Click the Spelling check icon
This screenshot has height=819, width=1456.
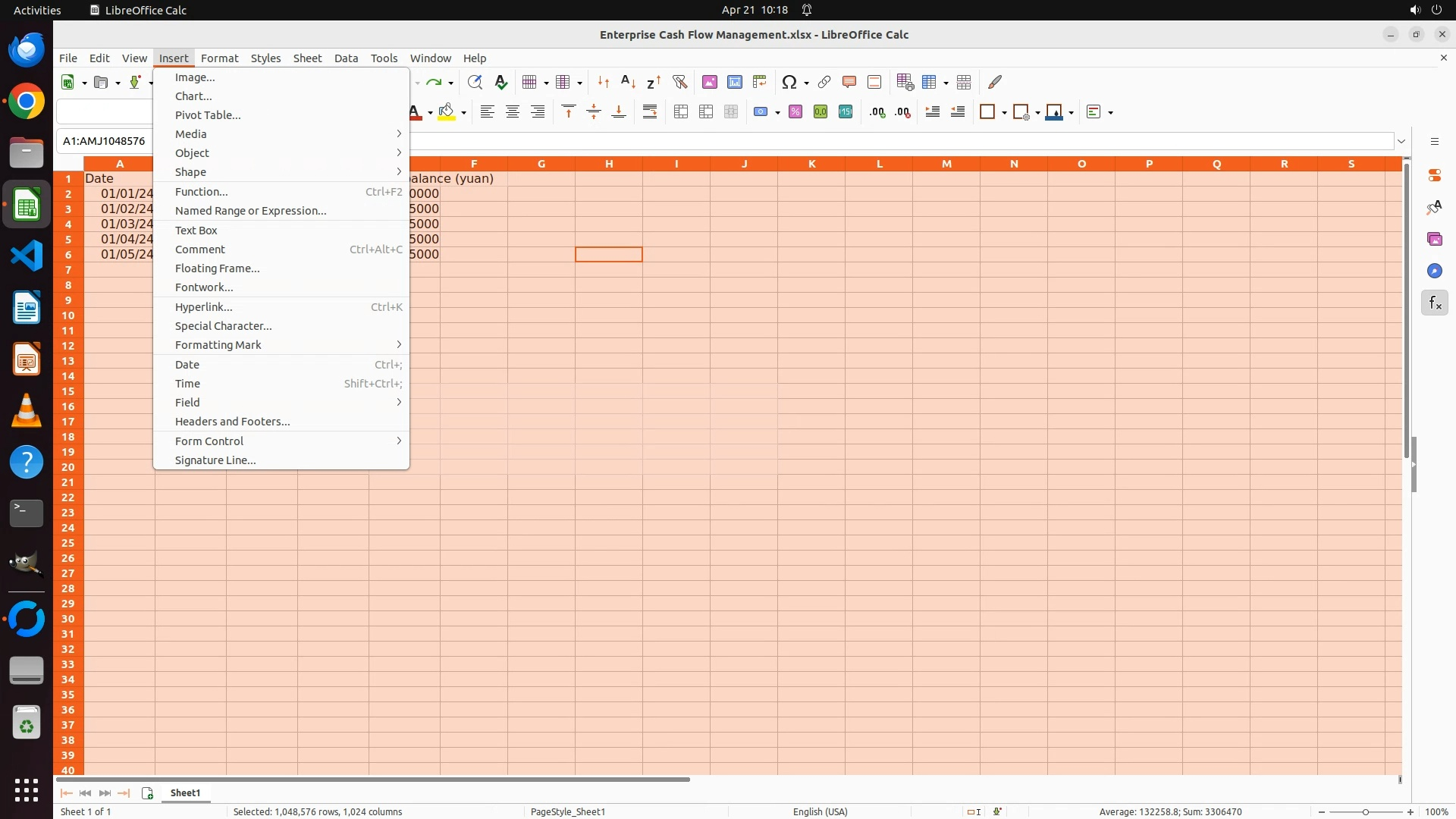(500, 82)
